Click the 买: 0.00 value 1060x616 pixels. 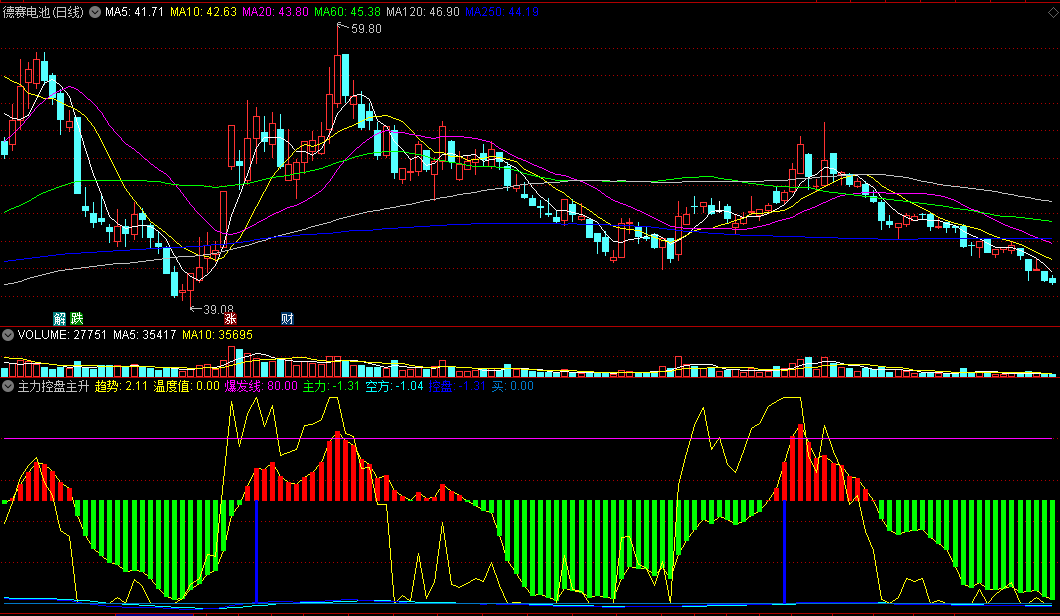pos(512,386)
